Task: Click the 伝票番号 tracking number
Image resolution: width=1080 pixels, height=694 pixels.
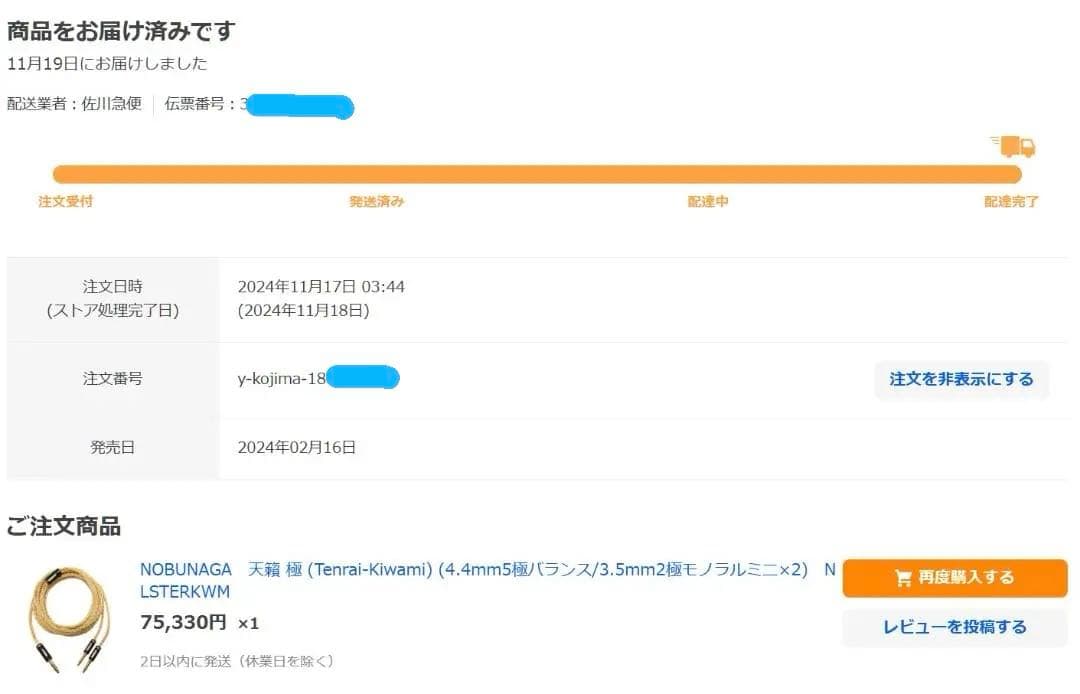Action: coord(296,104)
